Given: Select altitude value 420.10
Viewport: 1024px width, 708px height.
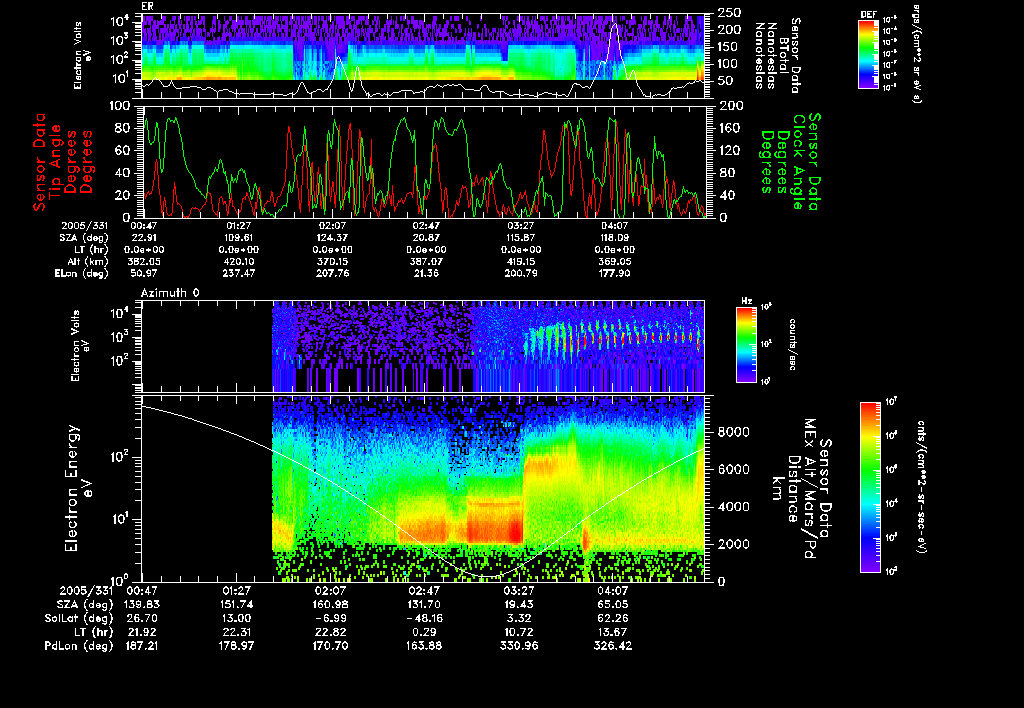Looking at the screenshot, I should coord(239,262).
